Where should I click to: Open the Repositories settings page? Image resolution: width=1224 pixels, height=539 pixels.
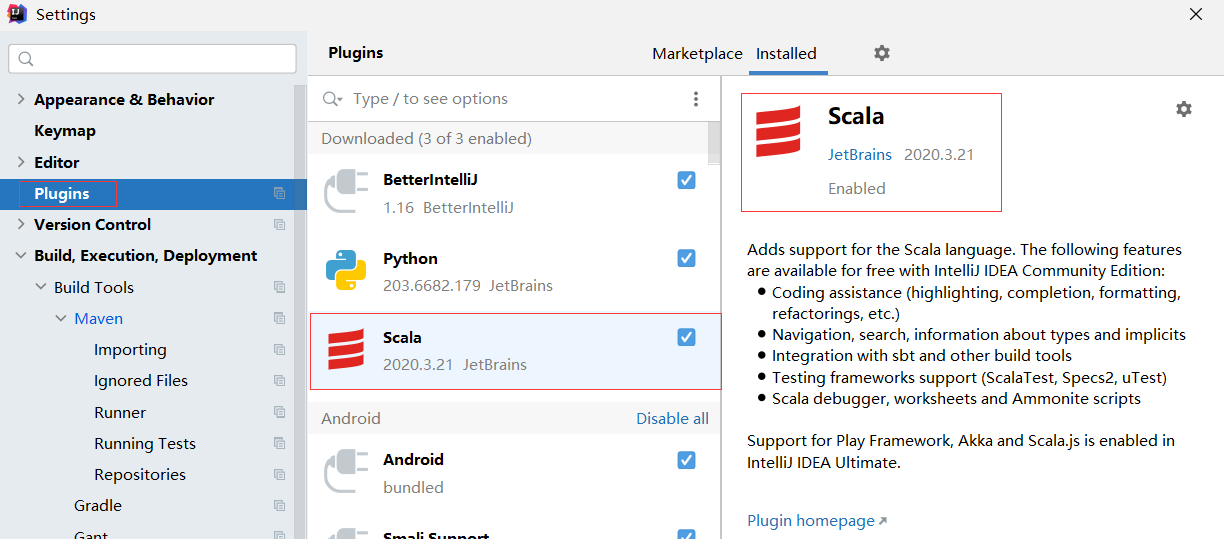tap(140, 475)
